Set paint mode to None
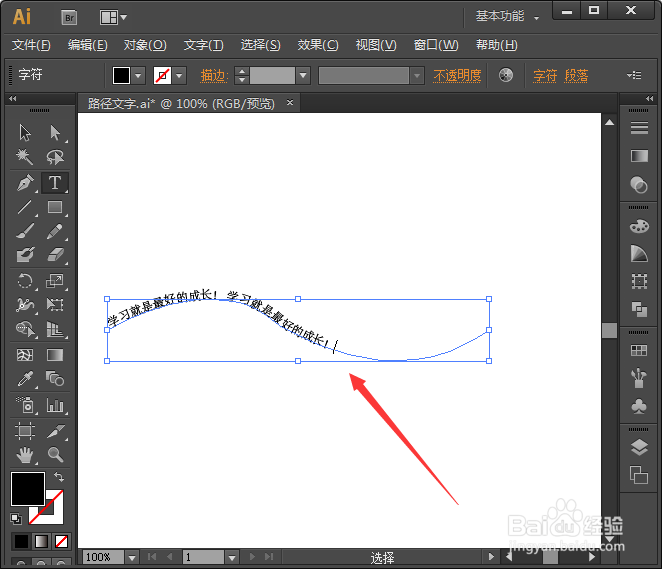Image resolution: width=662 pixels, height=569 pixels. coord(62,541)
